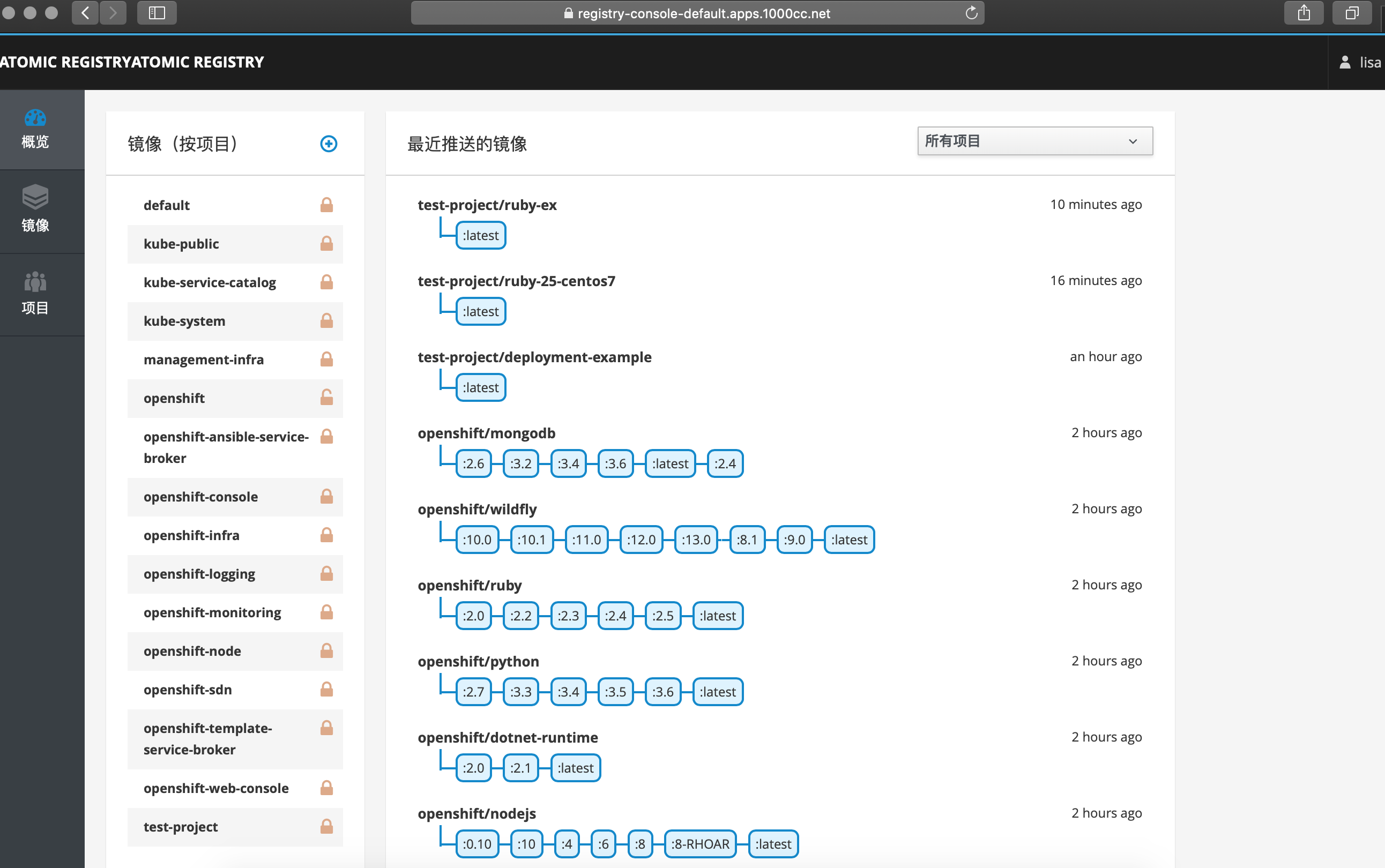The image size is (1385, 868).
Task: Open the test-project/ruby-ex image
Action: (x=487, y=205)
